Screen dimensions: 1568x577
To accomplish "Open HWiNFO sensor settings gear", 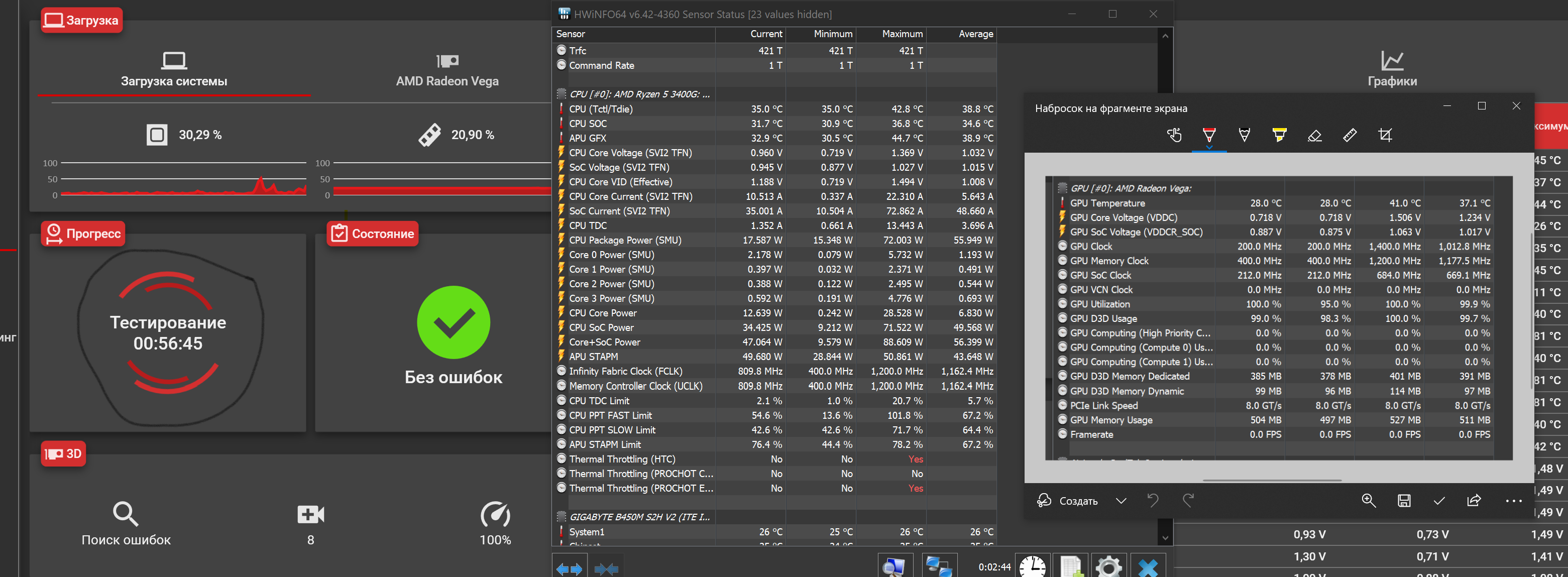I will [x=1108, y=566].
